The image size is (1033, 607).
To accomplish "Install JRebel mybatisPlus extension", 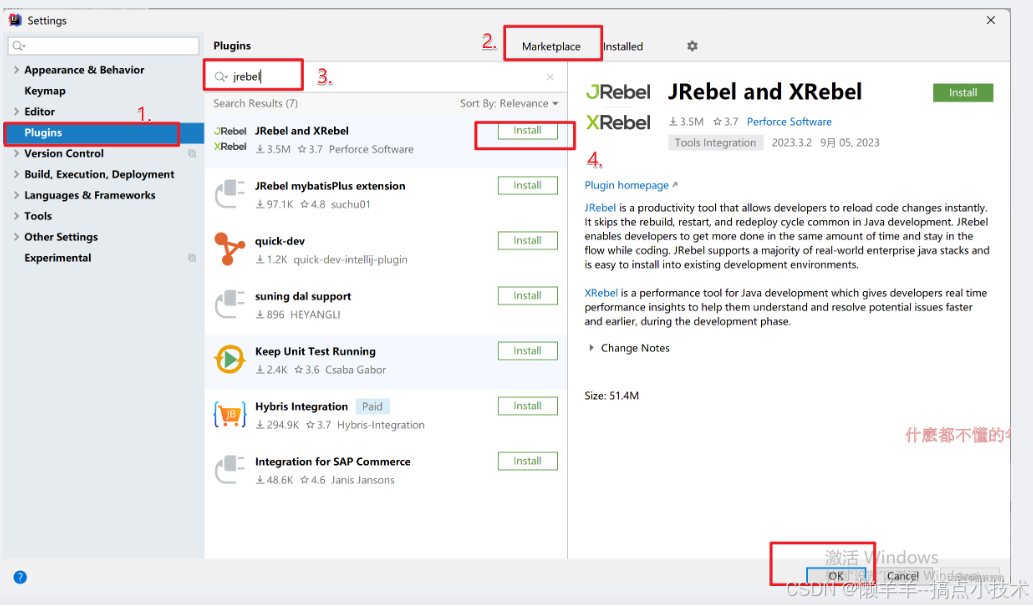I will 528,186.
